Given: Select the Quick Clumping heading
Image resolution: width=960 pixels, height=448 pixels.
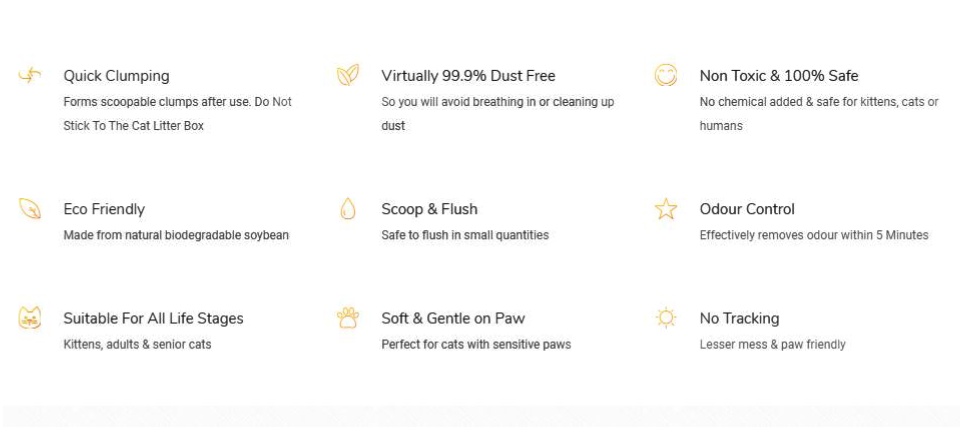Looking at the screenshot, I should pyautogui.click(x=116, y=76).
